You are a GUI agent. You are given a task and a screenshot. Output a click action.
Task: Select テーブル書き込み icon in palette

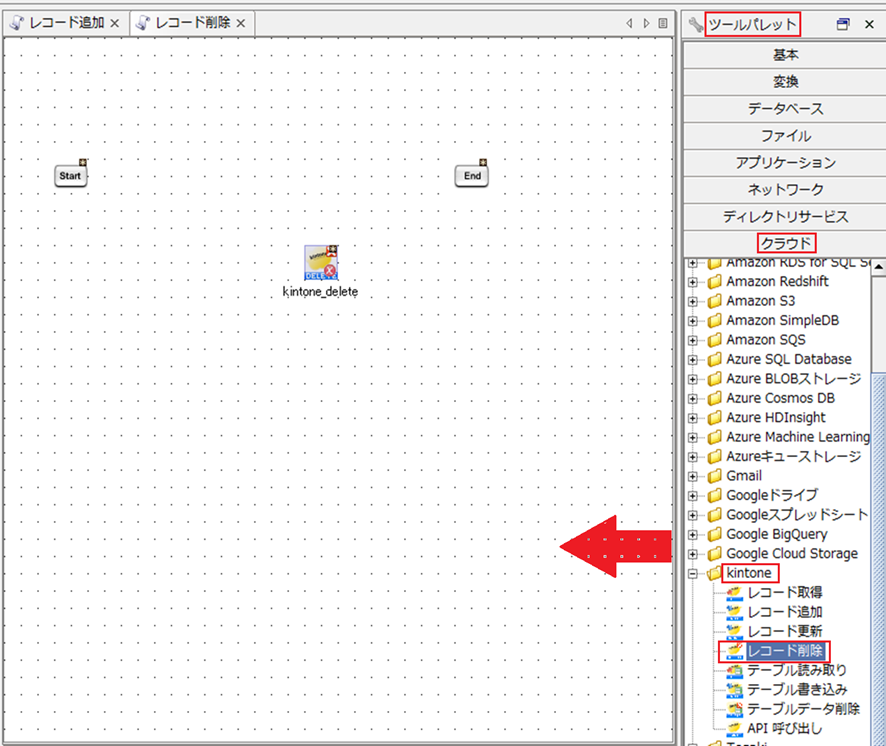click(734, 689)
